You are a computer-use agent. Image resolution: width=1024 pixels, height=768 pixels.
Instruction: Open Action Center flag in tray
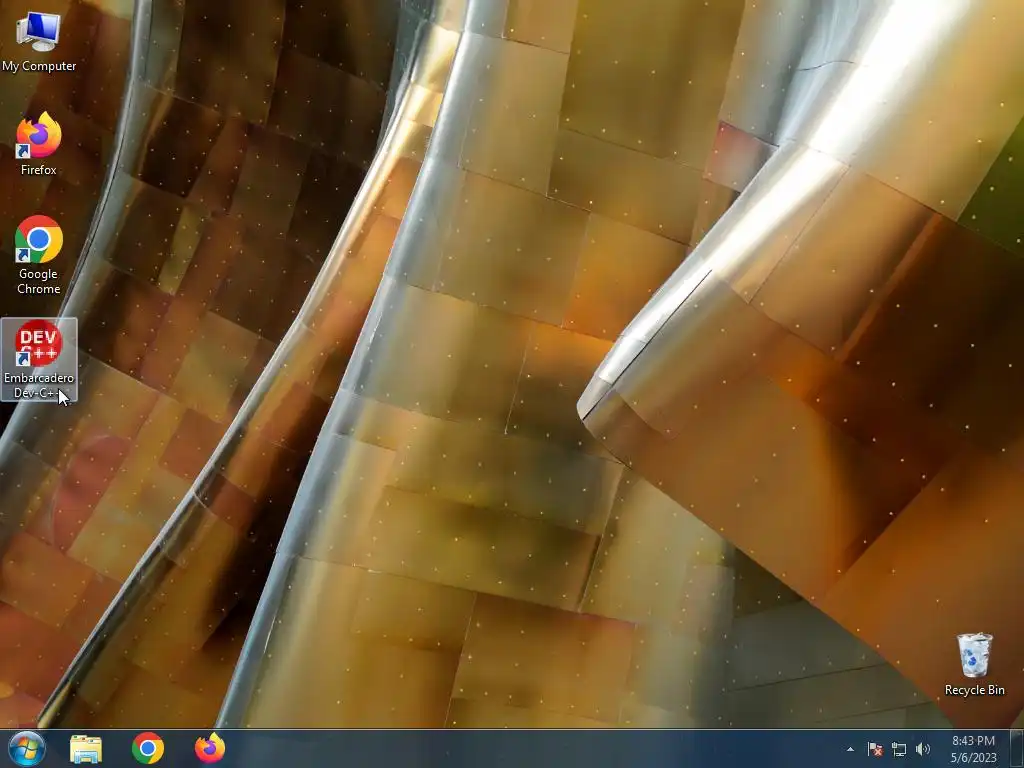coord(875,749)
